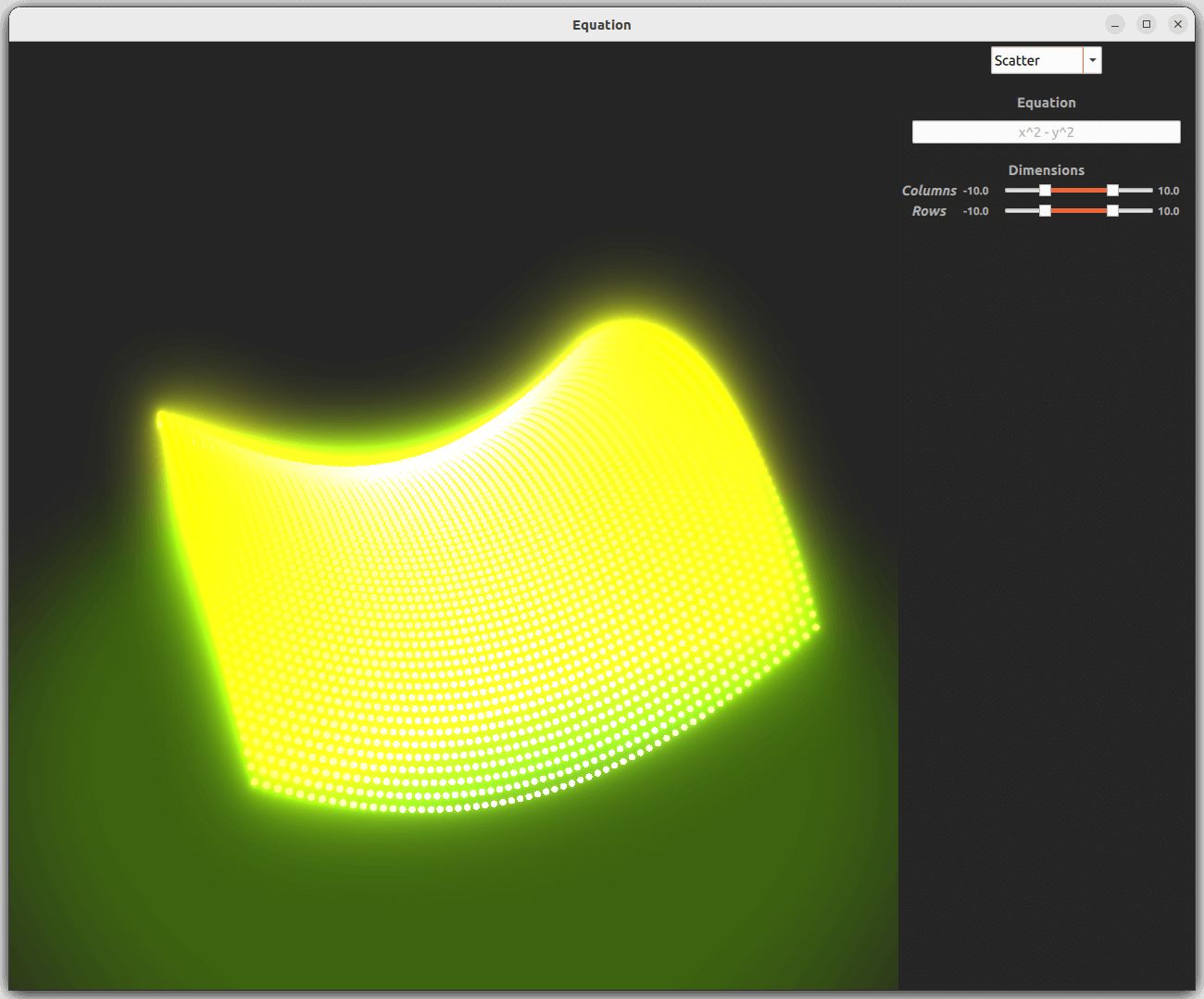
Task: Click the Rows maximum value 10.0
Action: tap(1168, 211)
